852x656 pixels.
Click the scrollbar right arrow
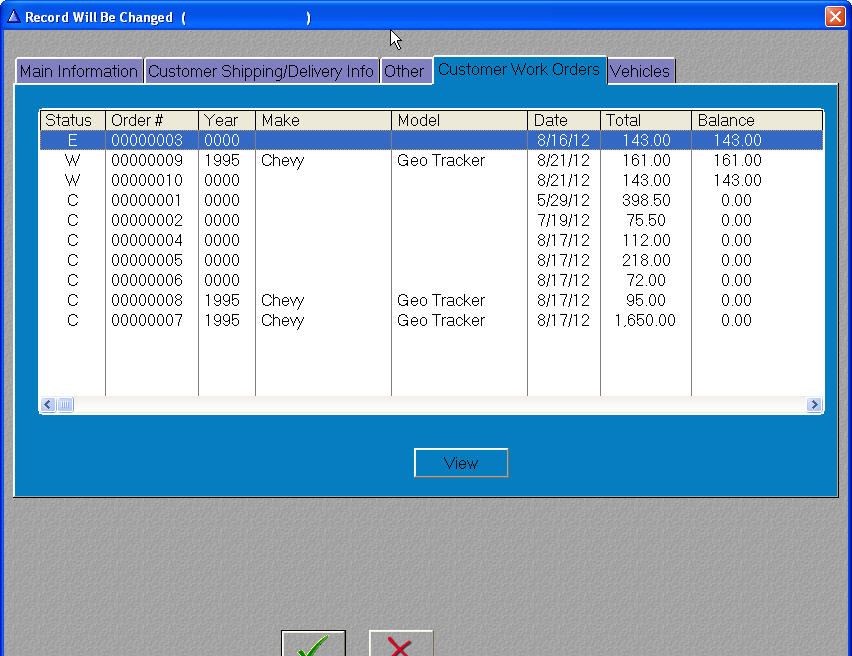point(814,405)
